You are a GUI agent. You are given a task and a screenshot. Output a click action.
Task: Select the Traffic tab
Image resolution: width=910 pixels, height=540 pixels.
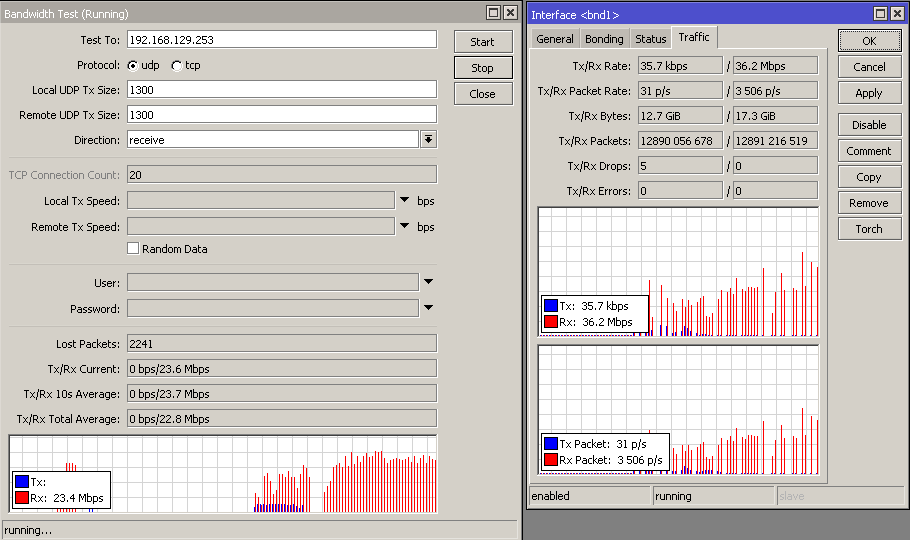coord(694,37)
